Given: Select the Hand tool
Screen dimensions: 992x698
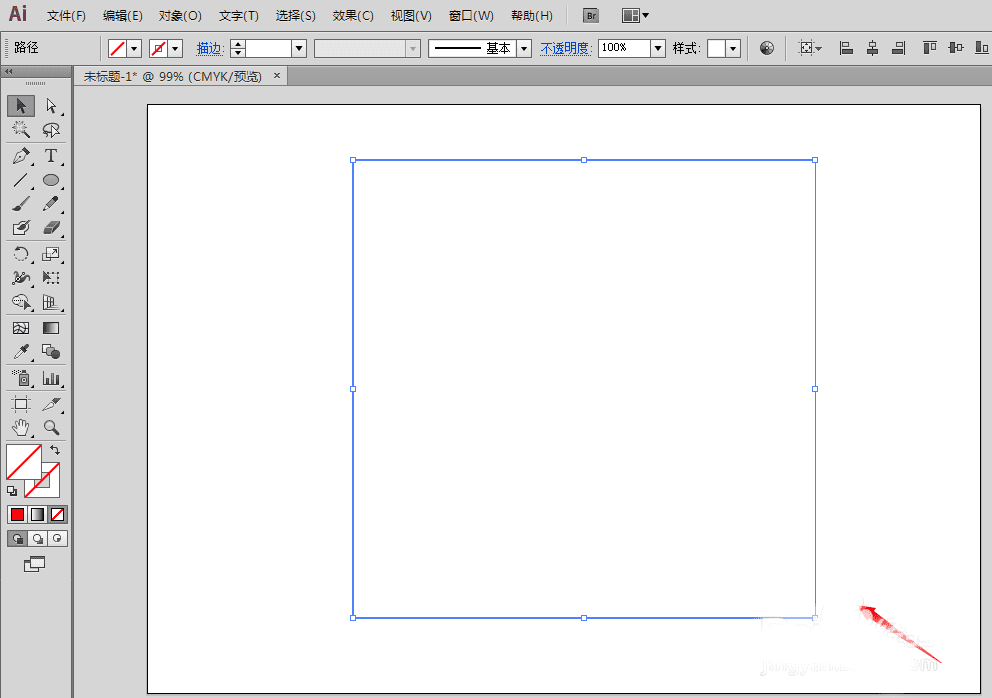Looking at the screenshot, I should pyautogui.click(x=21, y=427).
